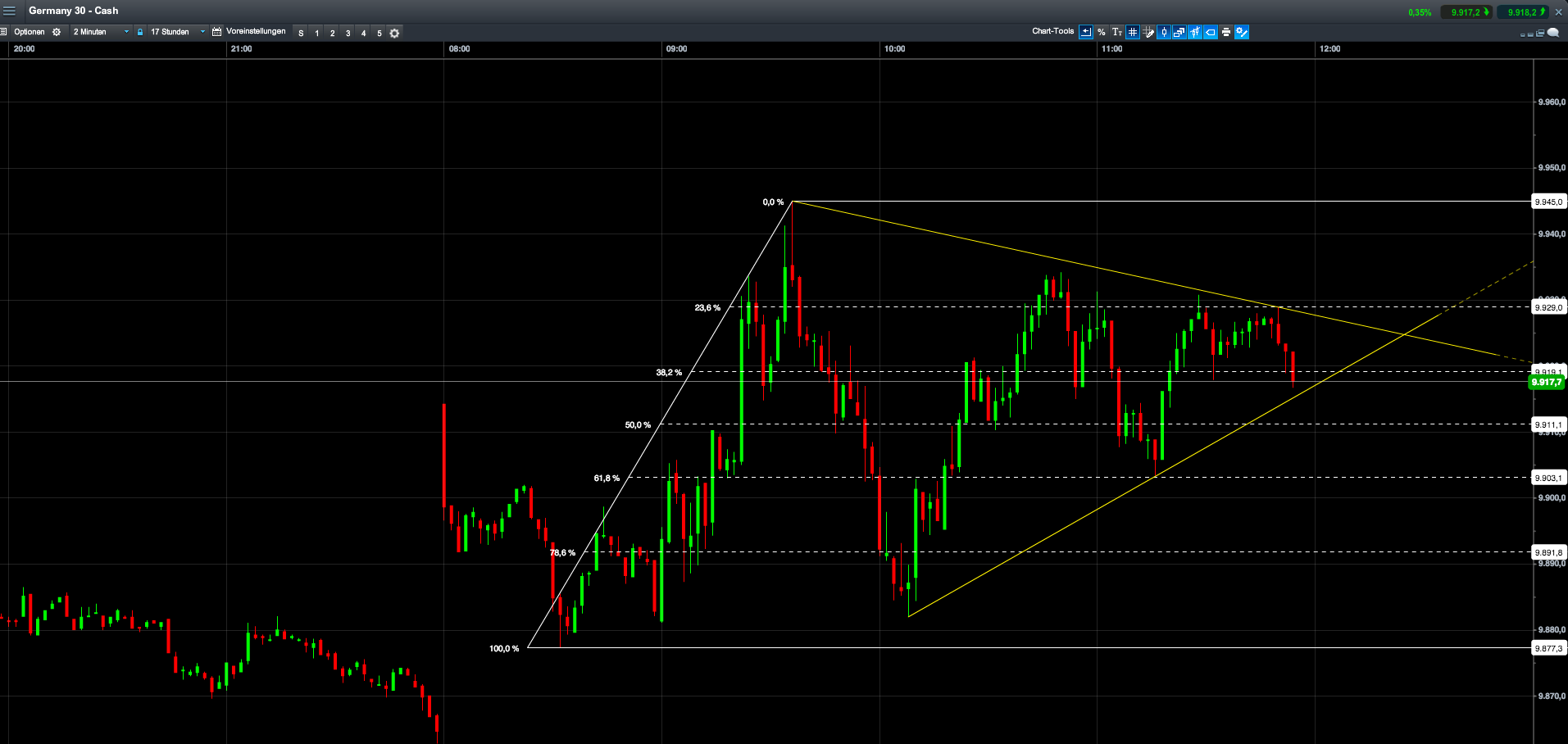Toggle the grid display icon in Chart-Tools
The width and height of the screenshot is (1568, 744).
tap(1132, 32)
